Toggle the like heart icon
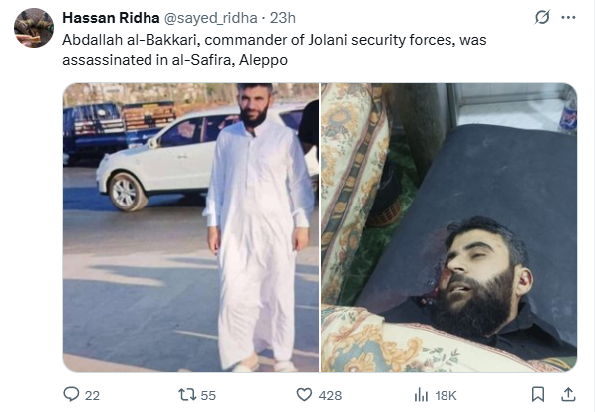Screen dimensions: 596x412 click(304, 395)
